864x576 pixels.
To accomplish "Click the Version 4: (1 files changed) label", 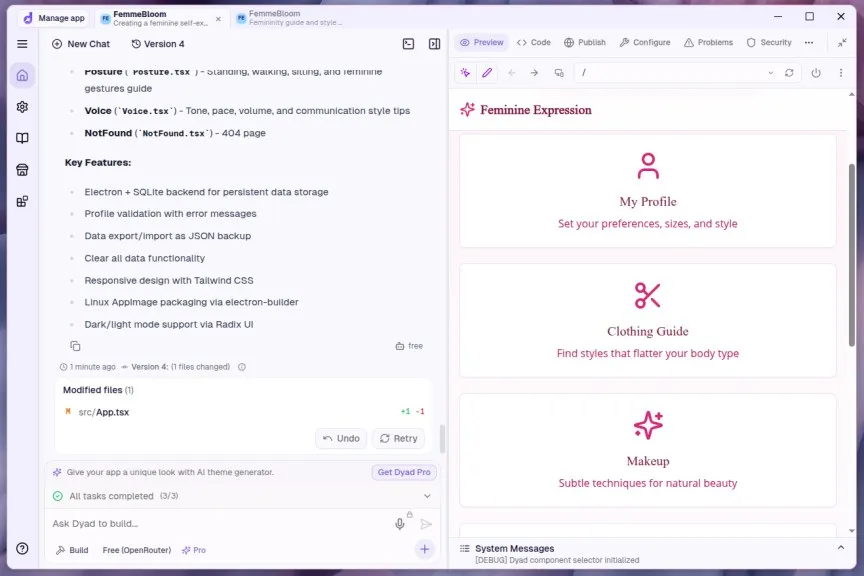I will (181, 367).
